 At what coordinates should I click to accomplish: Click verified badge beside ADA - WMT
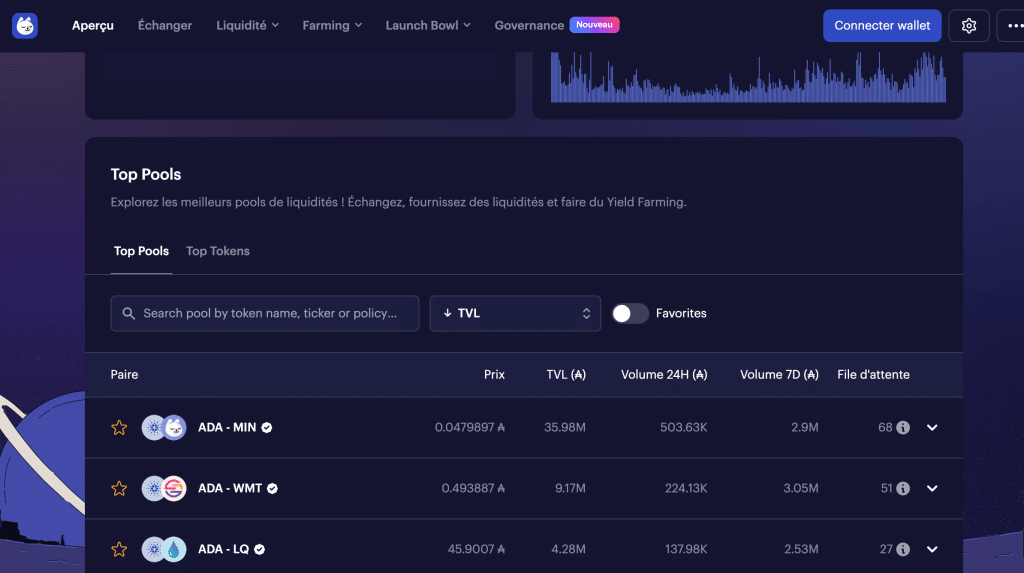[x=272, y=488]
